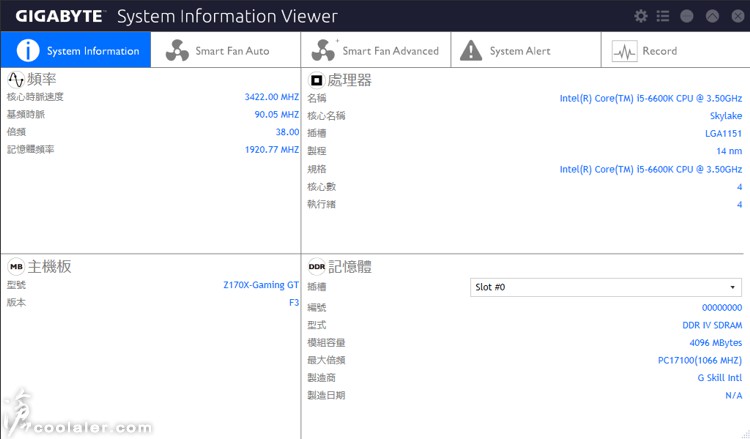The width and height of the screenshot is (750, 439).
Task: Click the MB motherboard section icon
Action: point(16,267)
